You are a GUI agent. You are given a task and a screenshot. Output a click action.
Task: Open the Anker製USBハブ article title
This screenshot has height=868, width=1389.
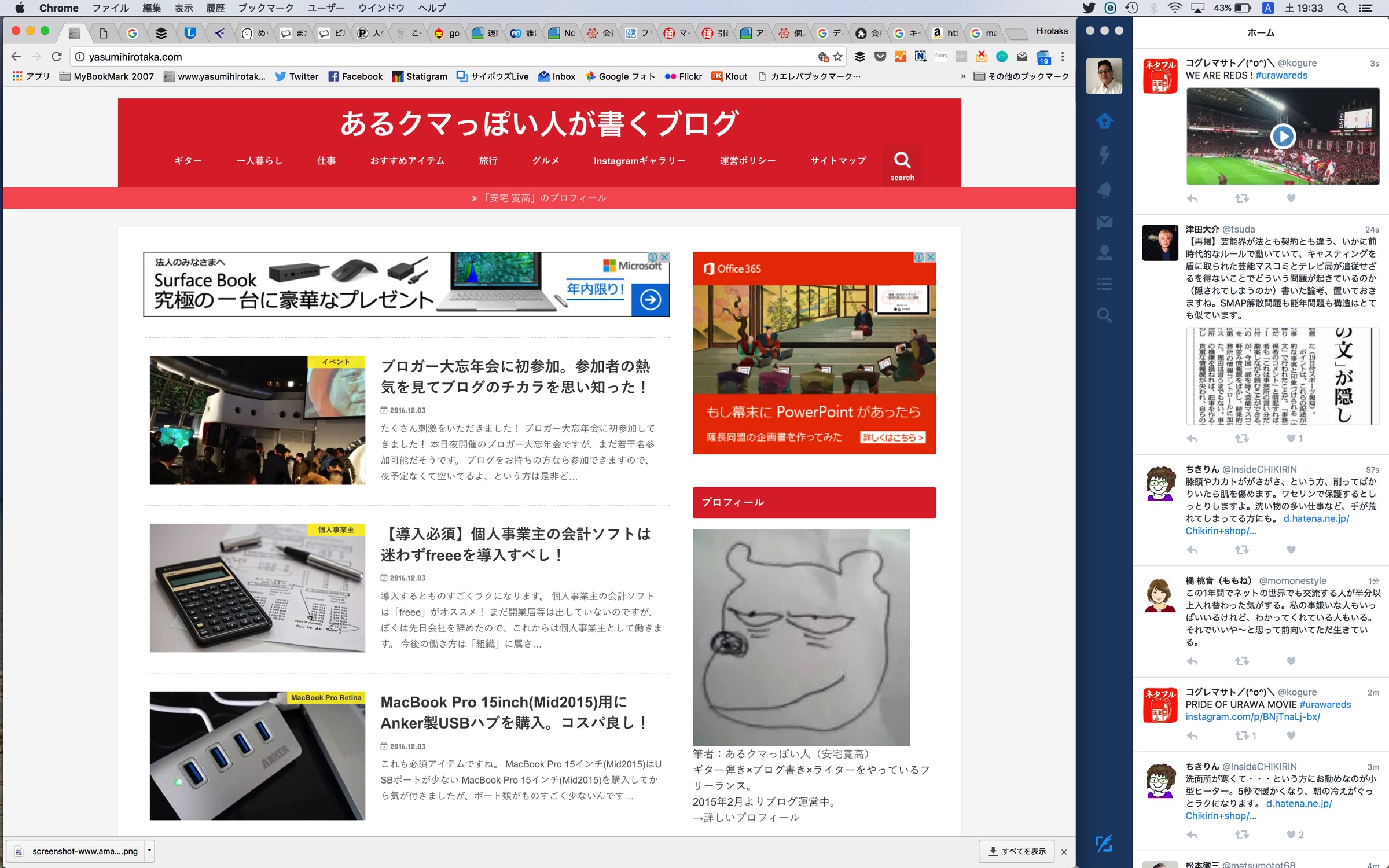[x=514, y=712]
